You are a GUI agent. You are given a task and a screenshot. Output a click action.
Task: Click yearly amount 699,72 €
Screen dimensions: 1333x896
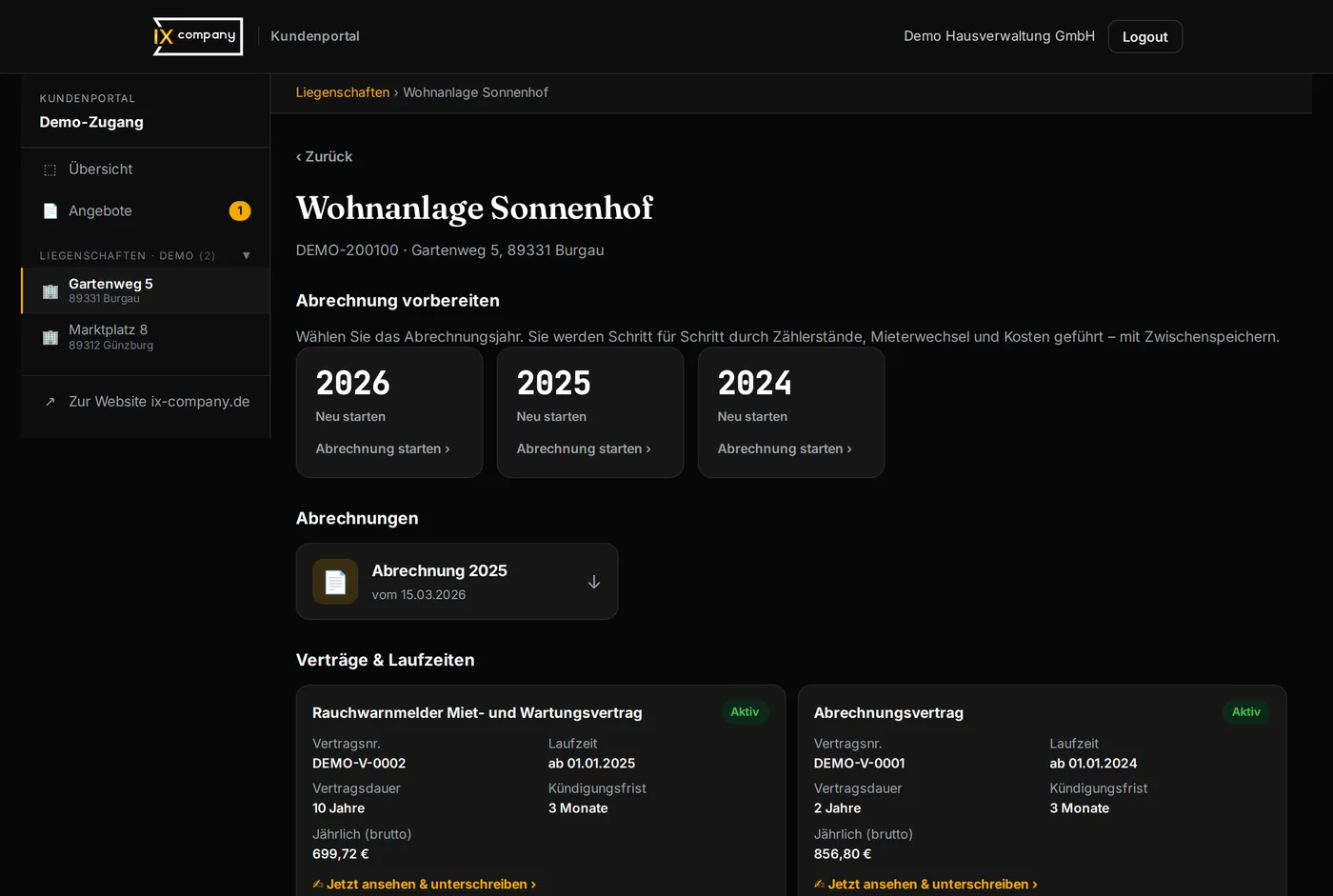coord(341,854)
